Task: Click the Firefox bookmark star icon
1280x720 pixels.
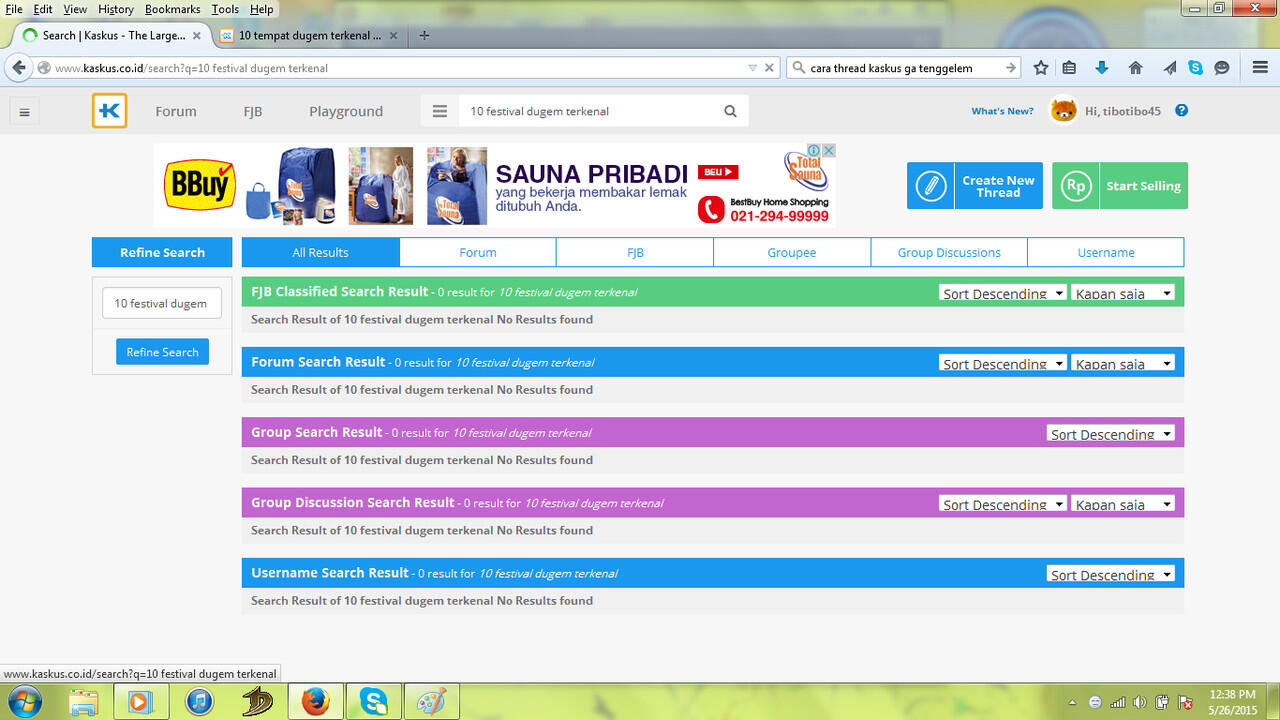Action: click(x=1041, y=68)
